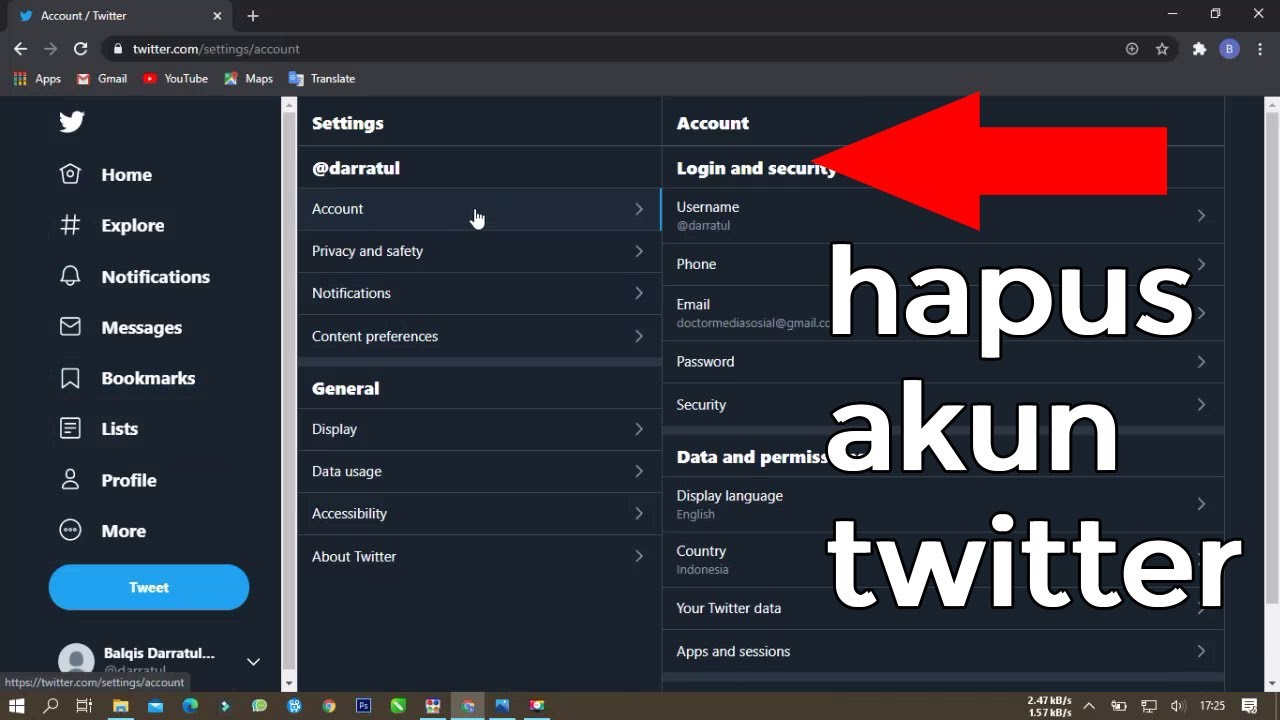Open Country Indonesia setting
Viewport: 1280px width, 720px height.
click(x=942, y=559)
